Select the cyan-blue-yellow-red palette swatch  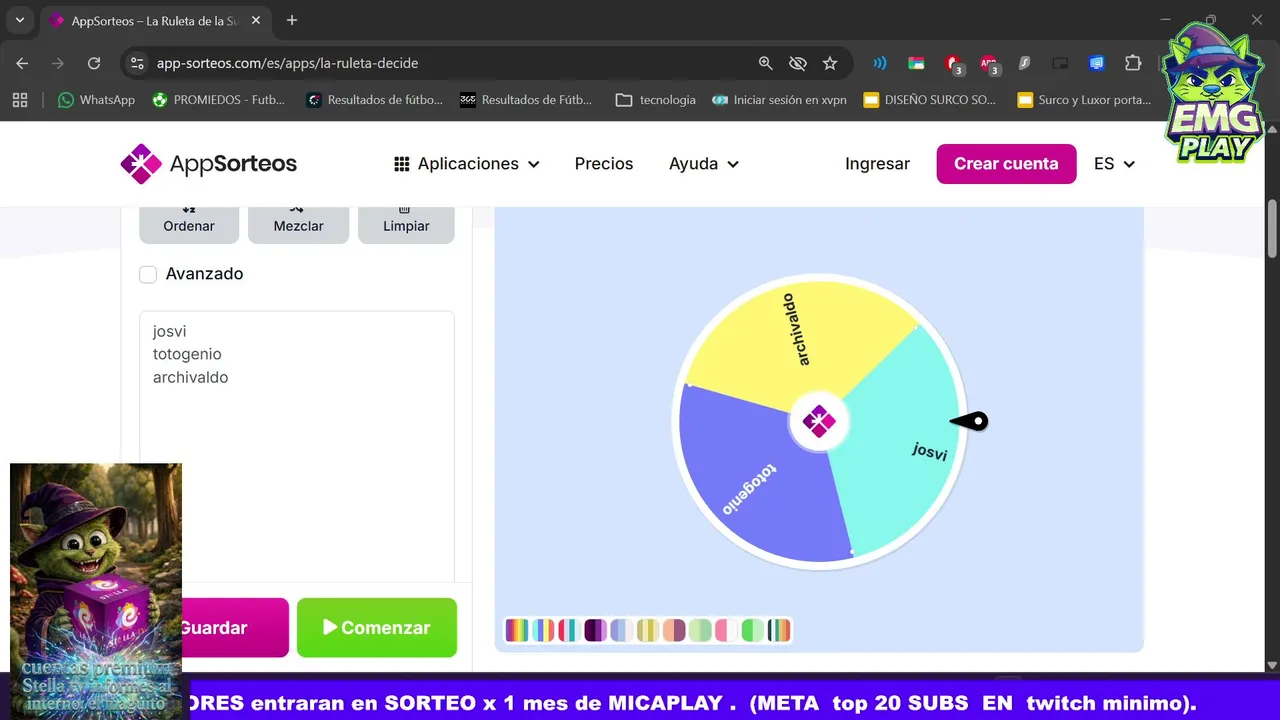(x=543, y=630)
